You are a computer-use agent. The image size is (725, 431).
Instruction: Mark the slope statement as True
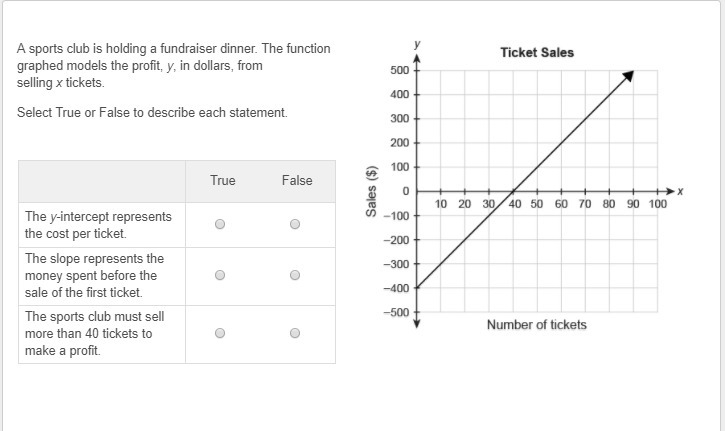(x=220, y=275)
